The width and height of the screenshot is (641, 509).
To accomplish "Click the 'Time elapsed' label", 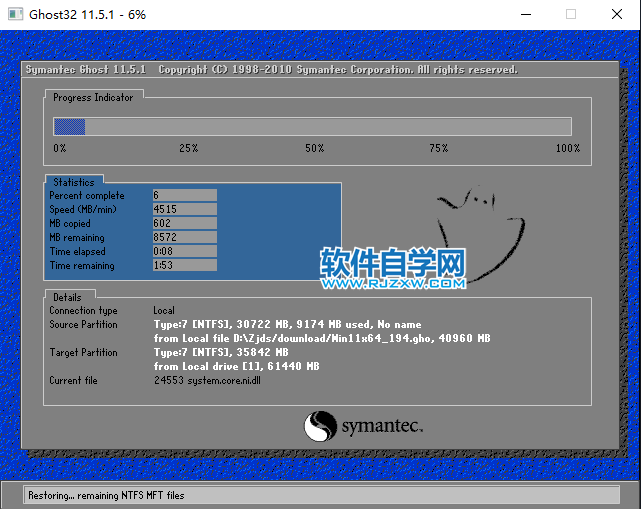I will coord(78,251).
